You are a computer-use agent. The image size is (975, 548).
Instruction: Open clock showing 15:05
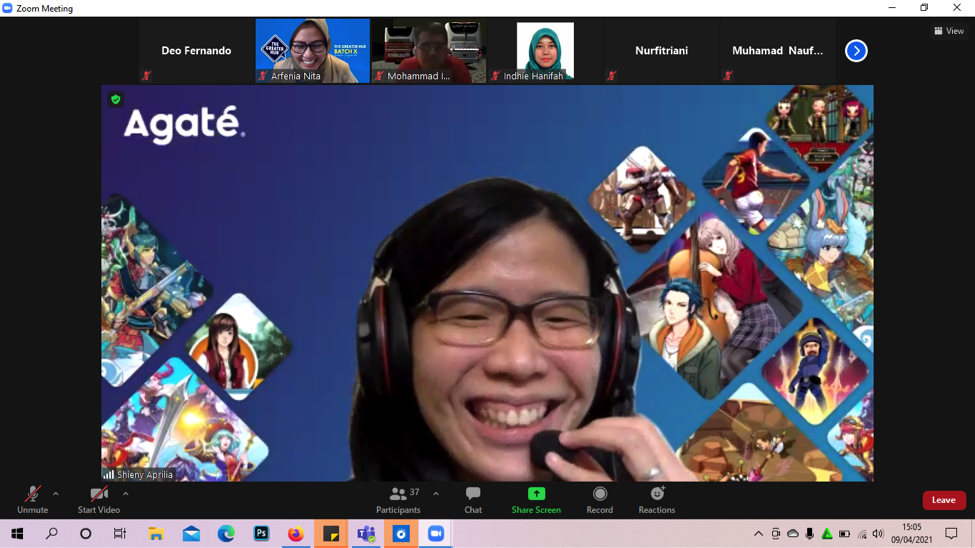(x=912, y=534)
